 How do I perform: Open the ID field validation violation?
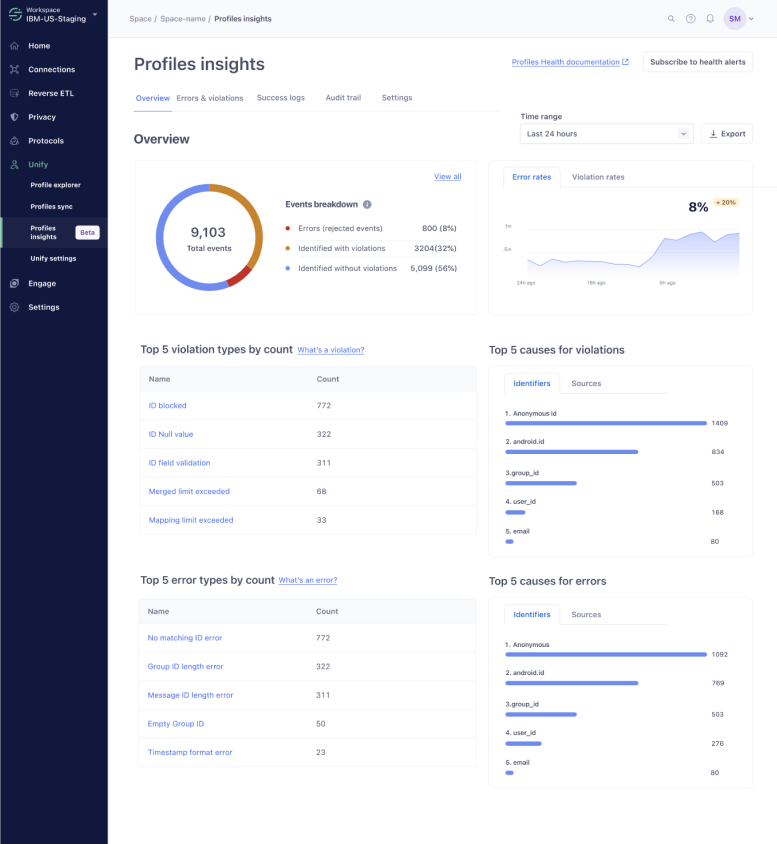pos(179,462)
